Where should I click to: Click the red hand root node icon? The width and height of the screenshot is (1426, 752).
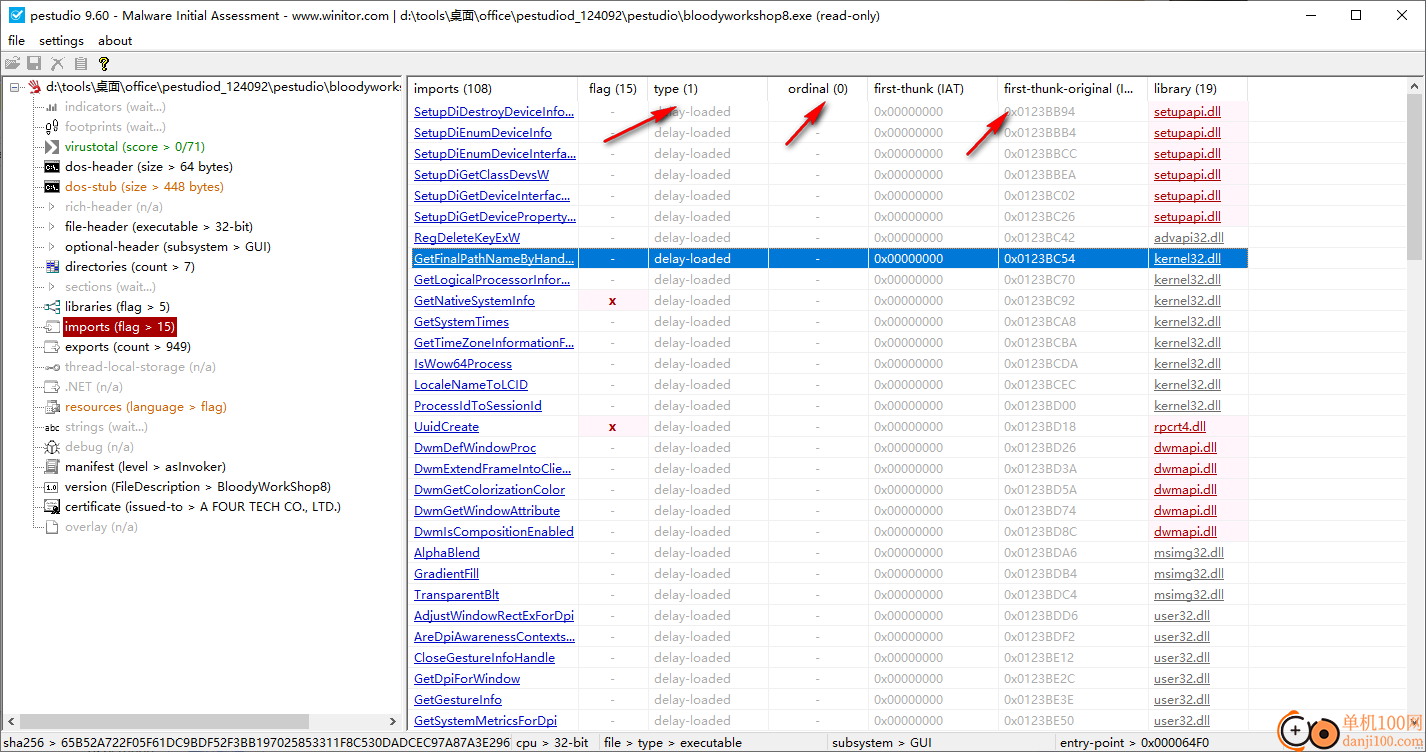[x=35, y=87]
